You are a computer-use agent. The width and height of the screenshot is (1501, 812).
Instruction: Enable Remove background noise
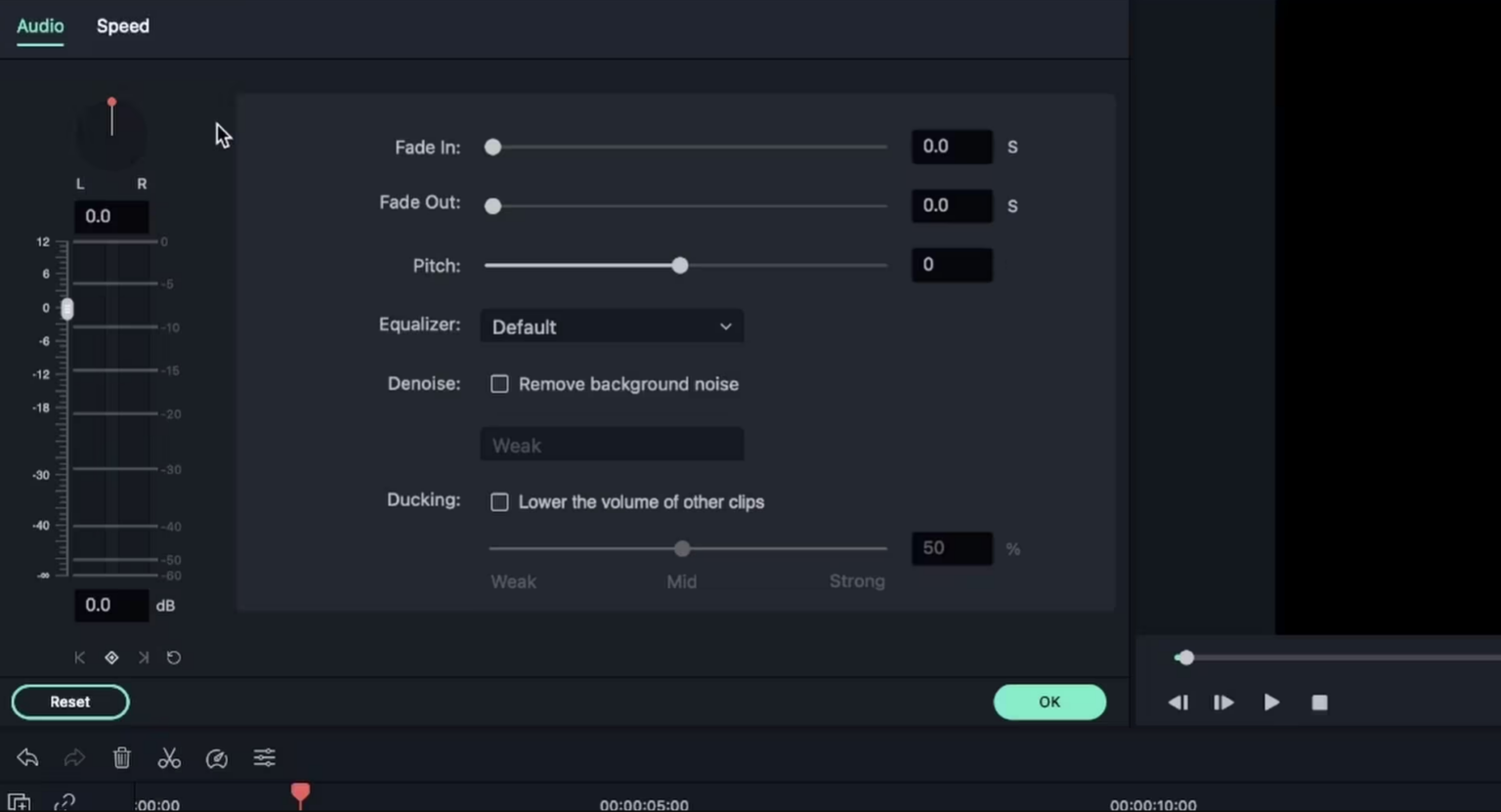click(x=499, y=384)
